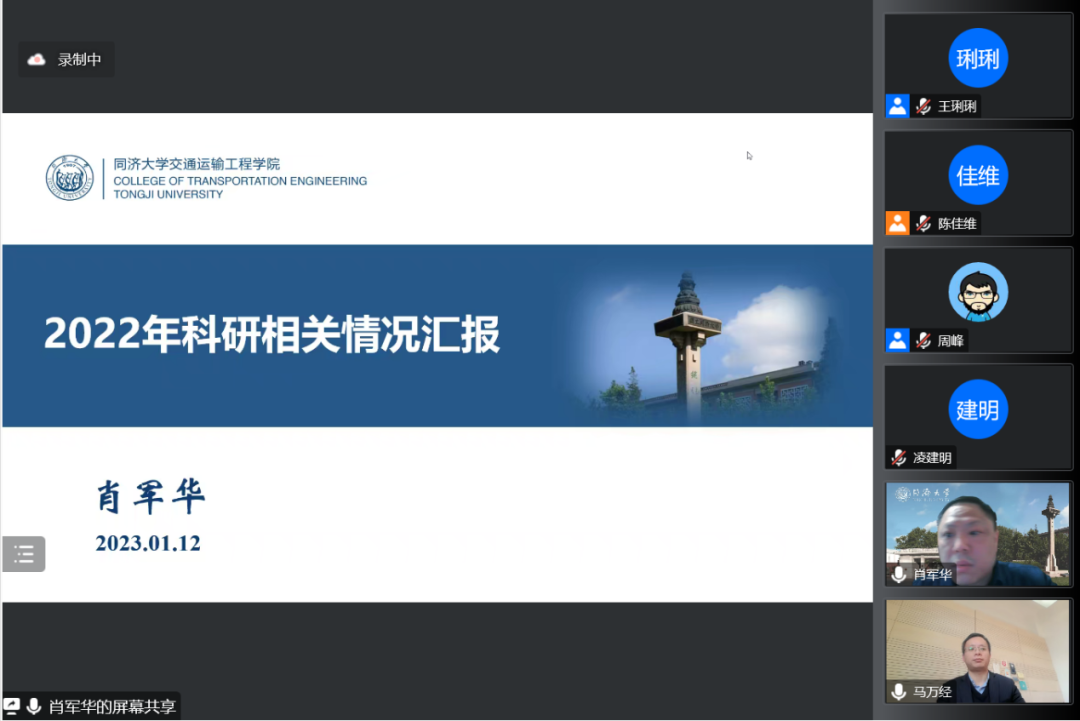Click the 琍琍 round avatar
Image resolution: width=1080 pixels, height=721 pixels.
[977, 58]
